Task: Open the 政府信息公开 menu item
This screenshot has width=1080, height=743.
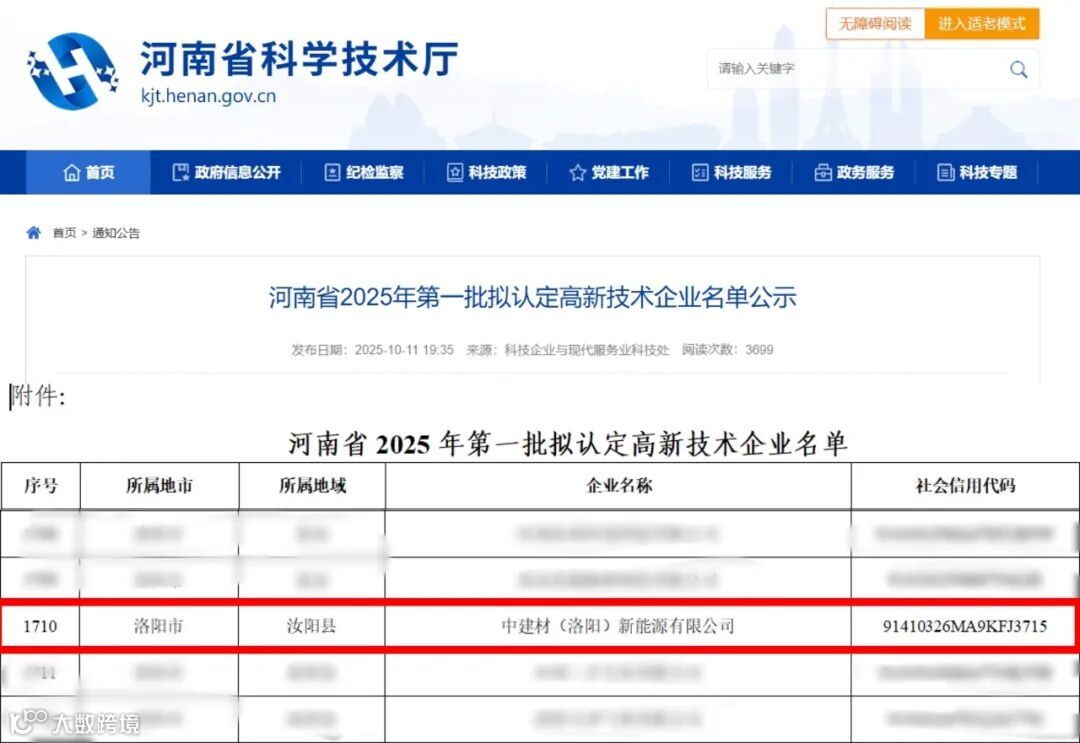Action: pos(227,172)
